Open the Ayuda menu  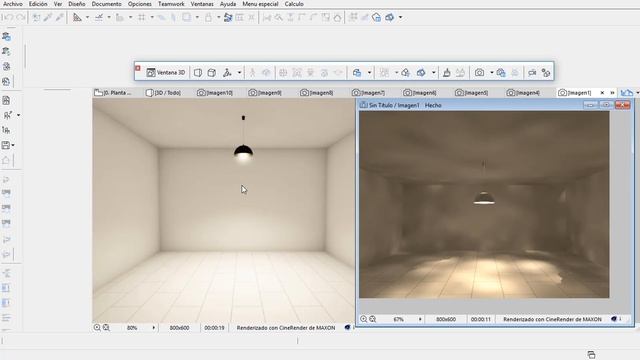tap(228, 4)
